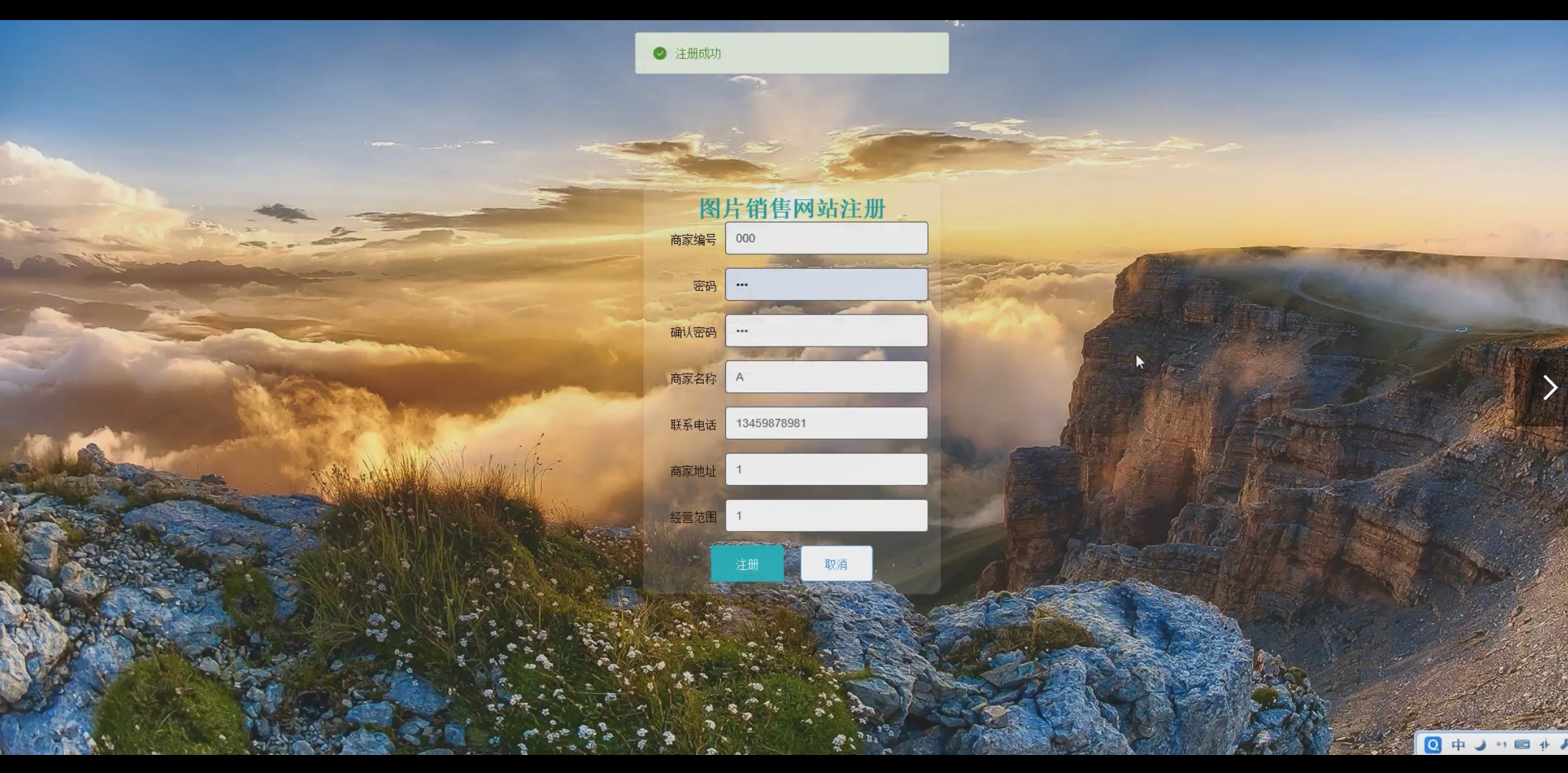Toggle the Chinese punctuation mode icon
1568x773 pixels.
(x=1501, y=745)
